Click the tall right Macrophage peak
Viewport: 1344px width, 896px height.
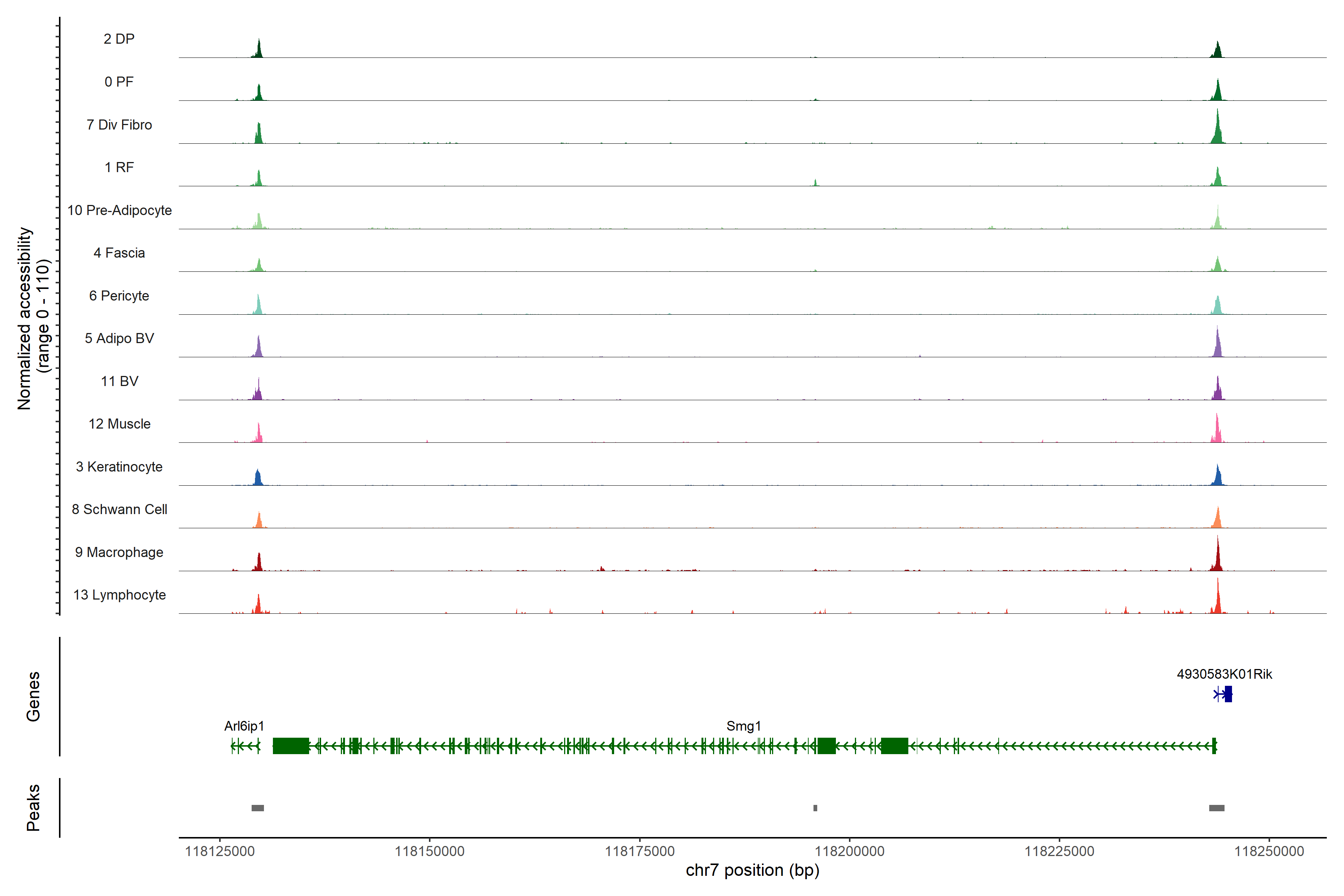pos(1218,557)
